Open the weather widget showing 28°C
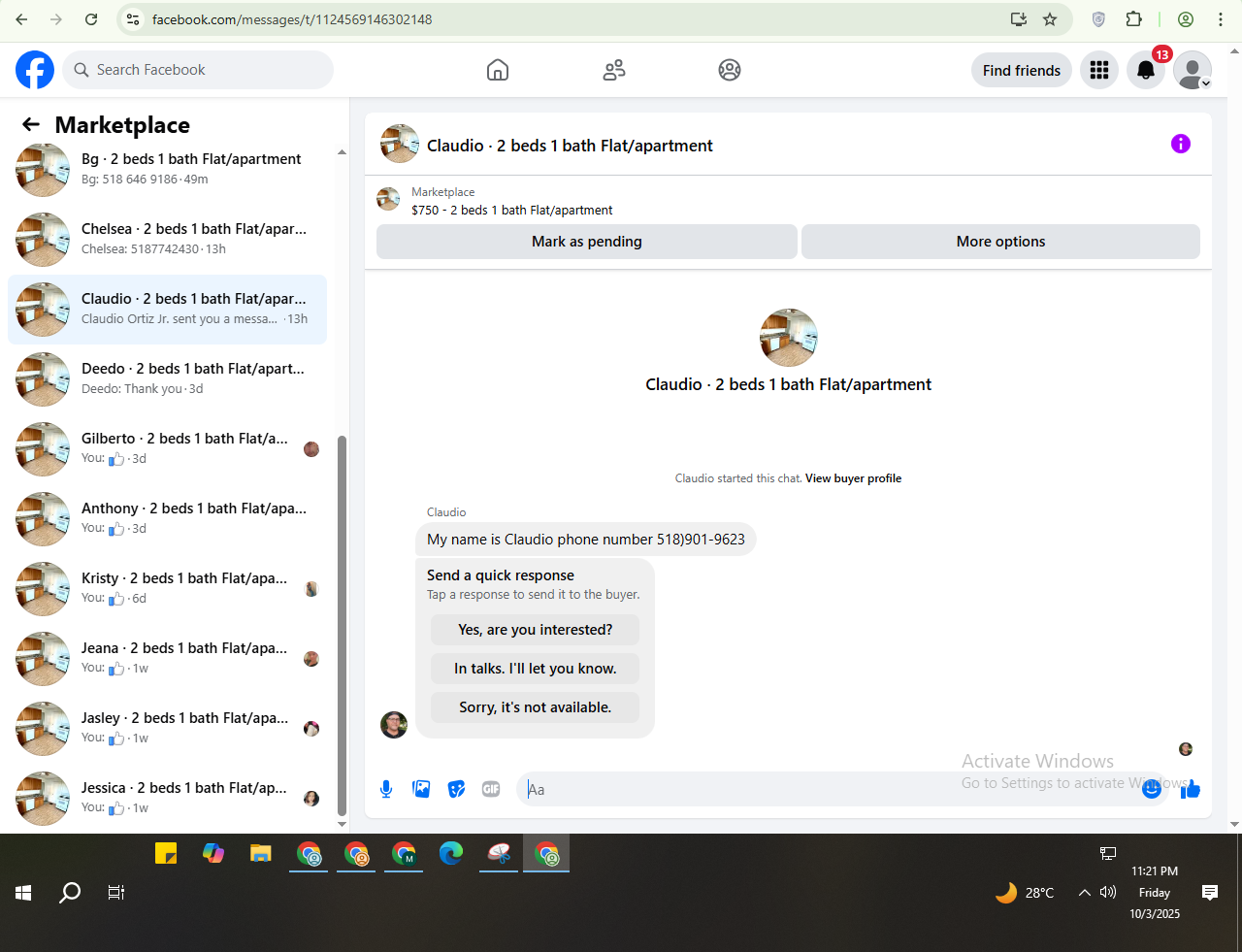The height and width of the screenshot is (952, 1242). coord(1025,893)
